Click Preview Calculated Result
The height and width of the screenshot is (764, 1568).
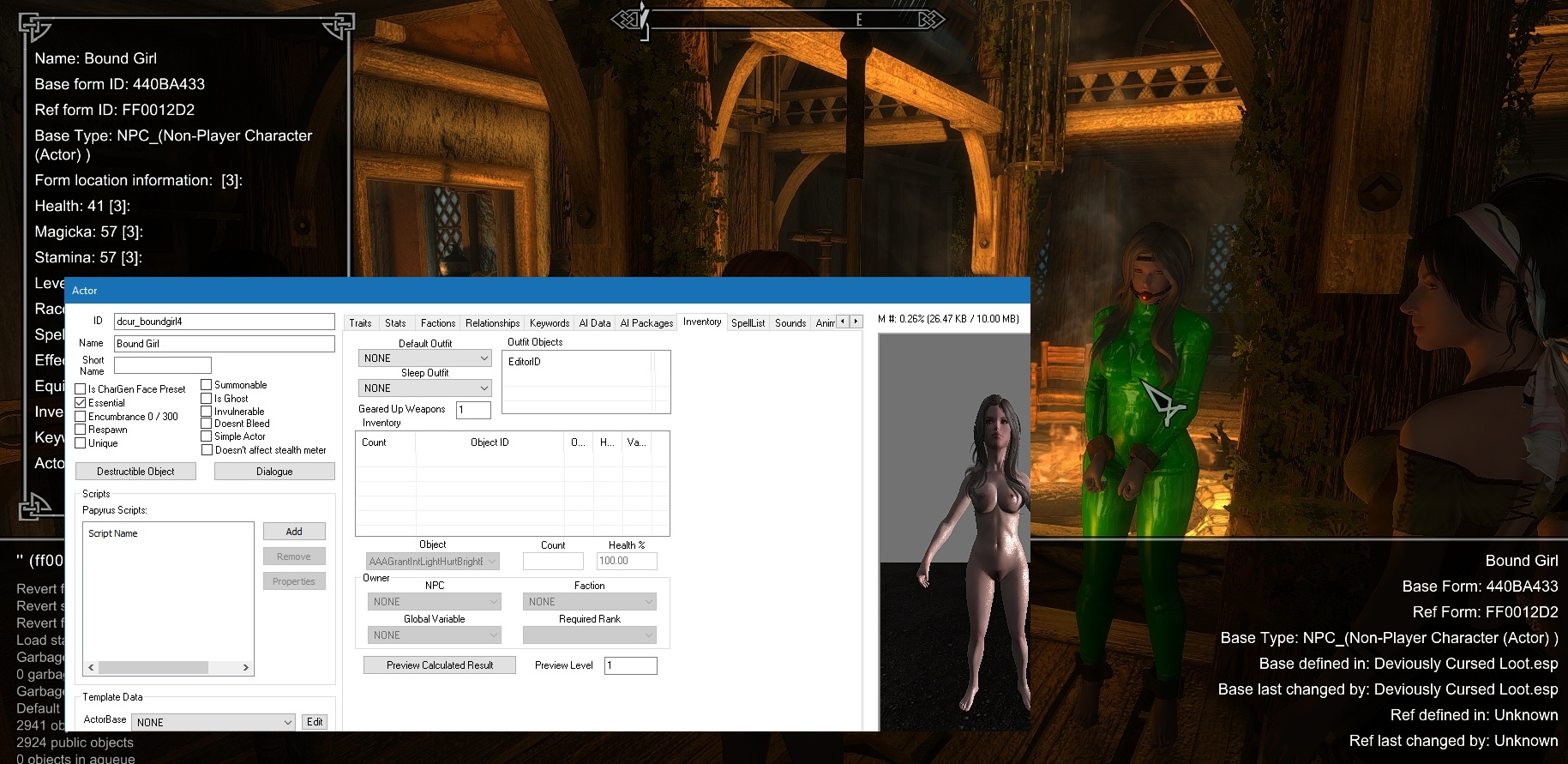[440, 665]
